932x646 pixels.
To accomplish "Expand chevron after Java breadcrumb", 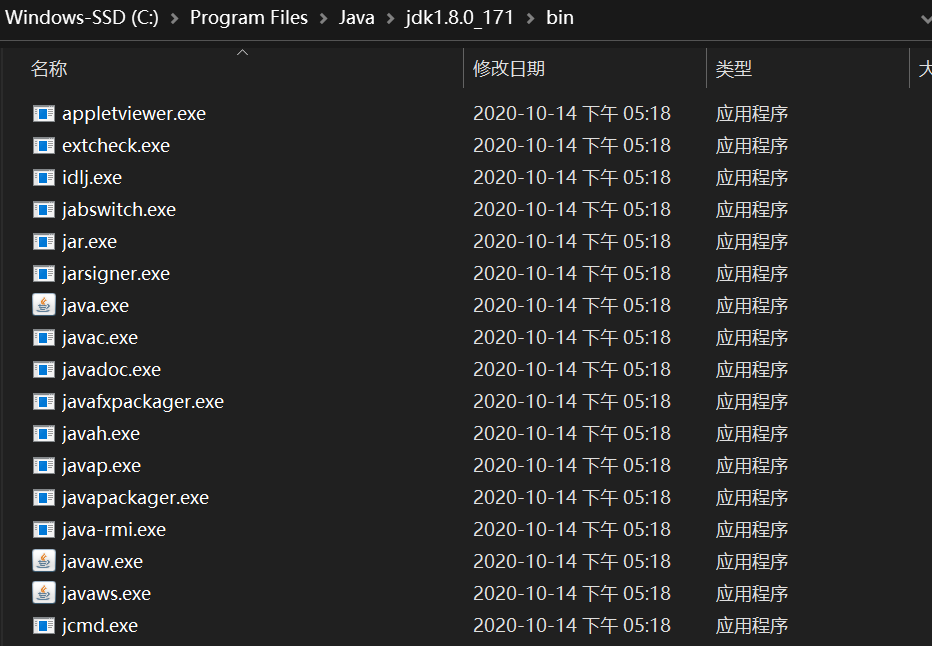I will (x=391, y=18).
